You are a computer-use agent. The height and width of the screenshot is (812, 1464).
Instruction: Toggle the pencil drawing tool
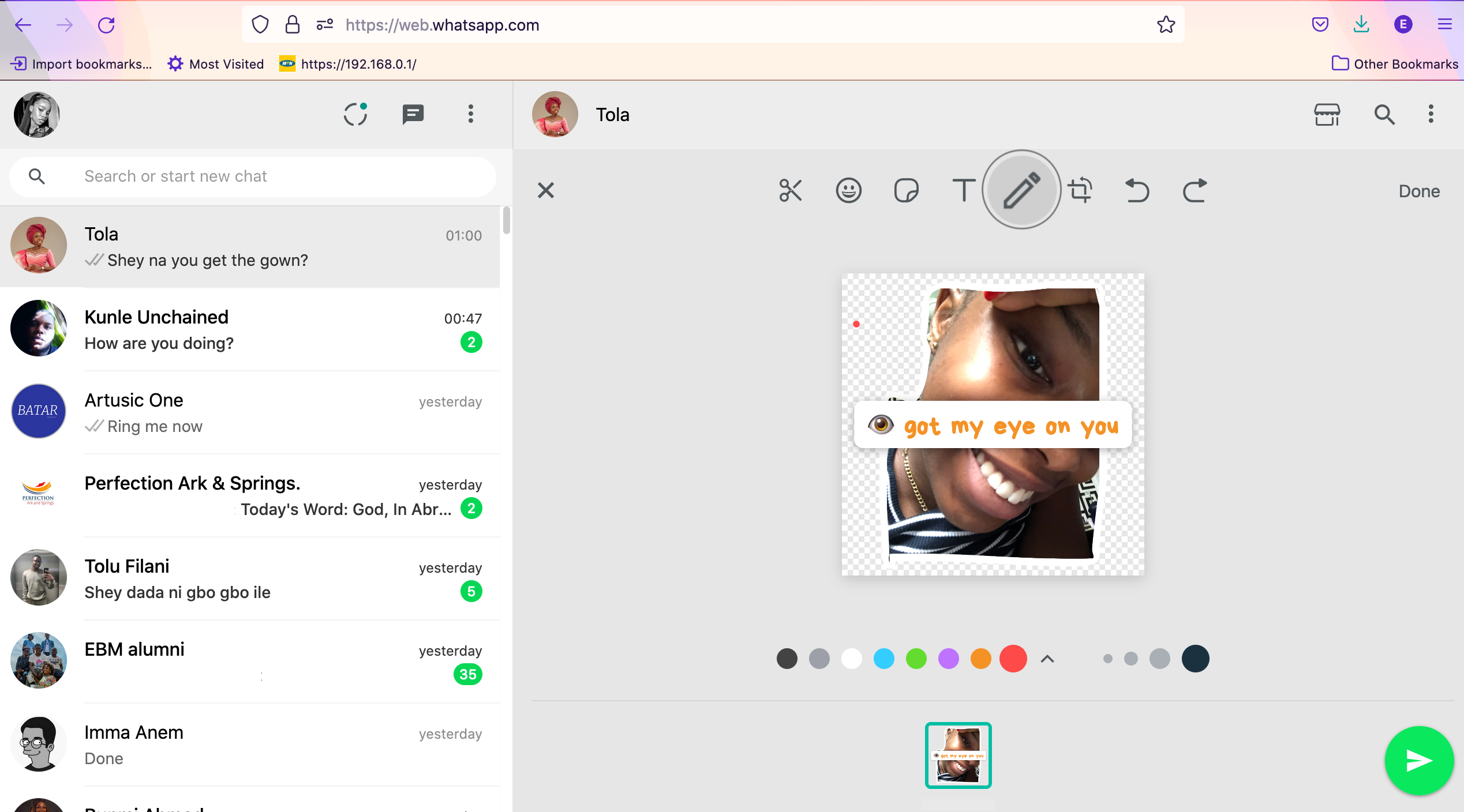1021,190
